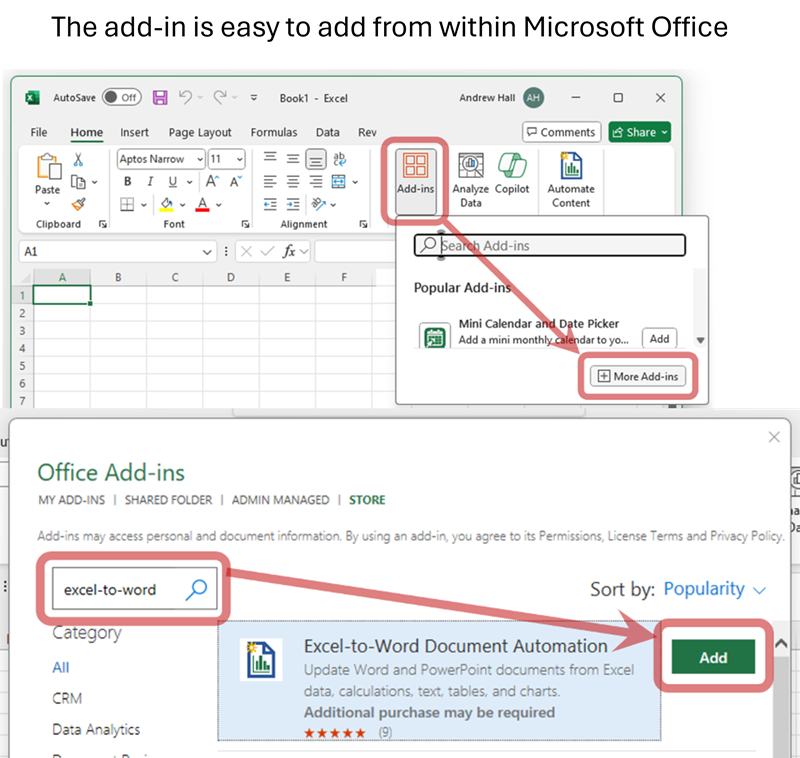The height and width of the screenshot is (758, 800).
Task: Open the STORE tab in Office Add-ins
Action: pos(366,500)
